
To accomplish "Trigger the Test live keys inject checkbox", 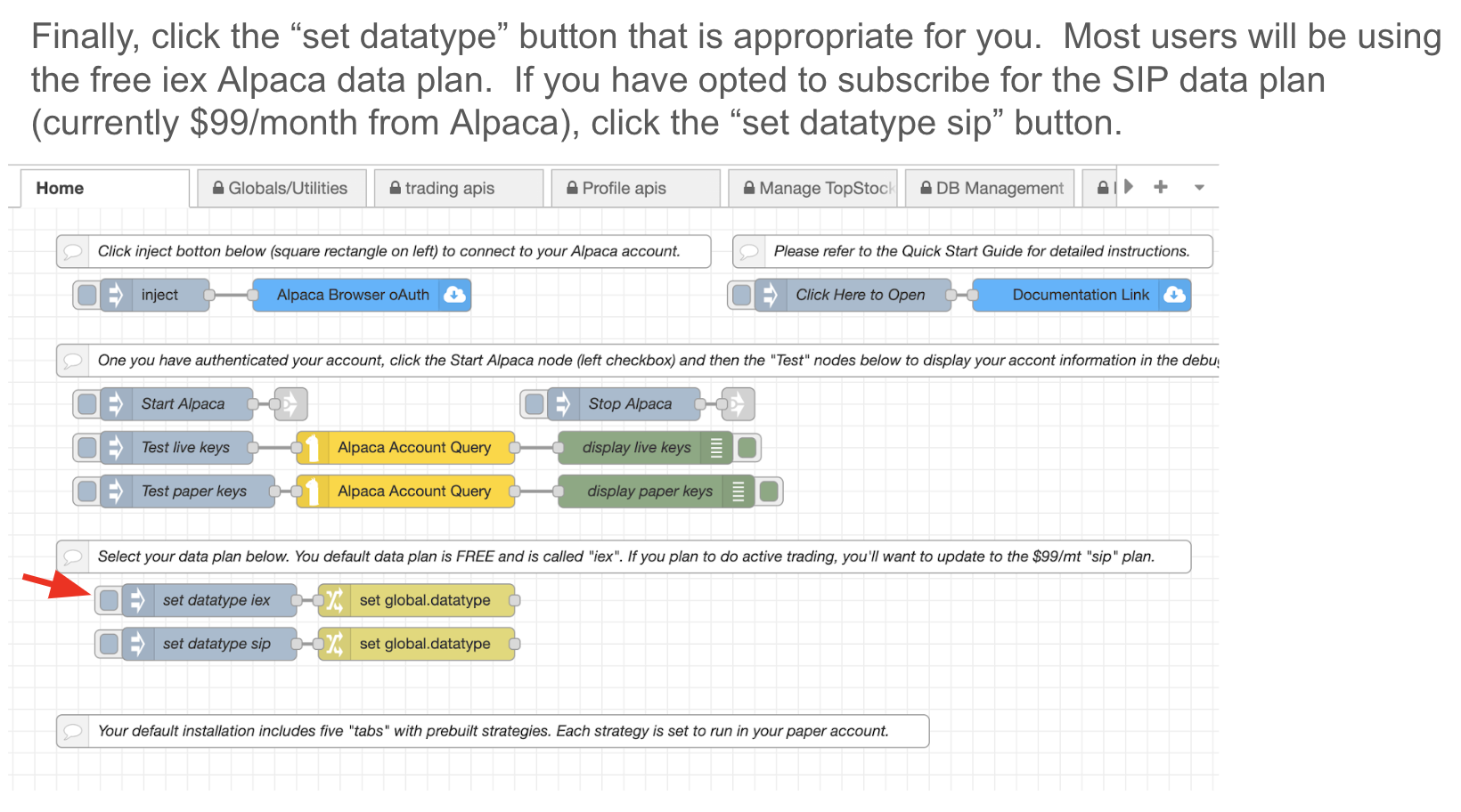I will [87, 448].
